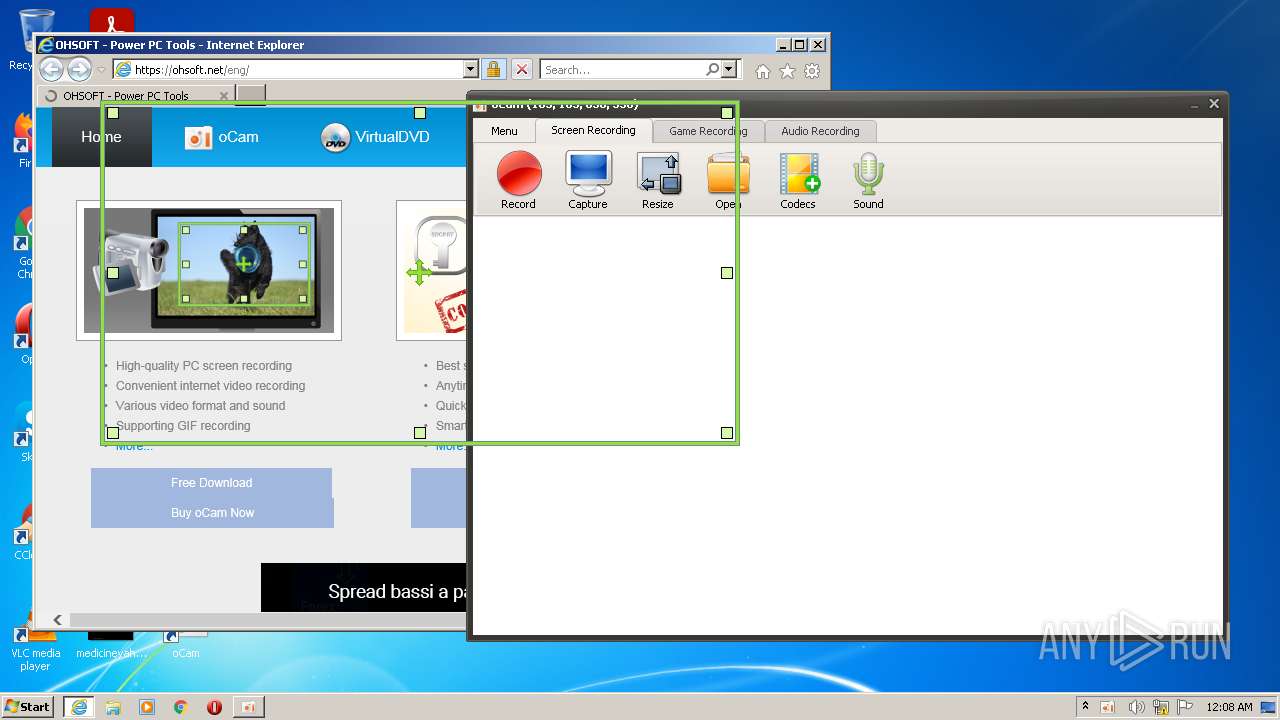
Task: Switch to the Audio Recording tab
Action: [820, 131]
